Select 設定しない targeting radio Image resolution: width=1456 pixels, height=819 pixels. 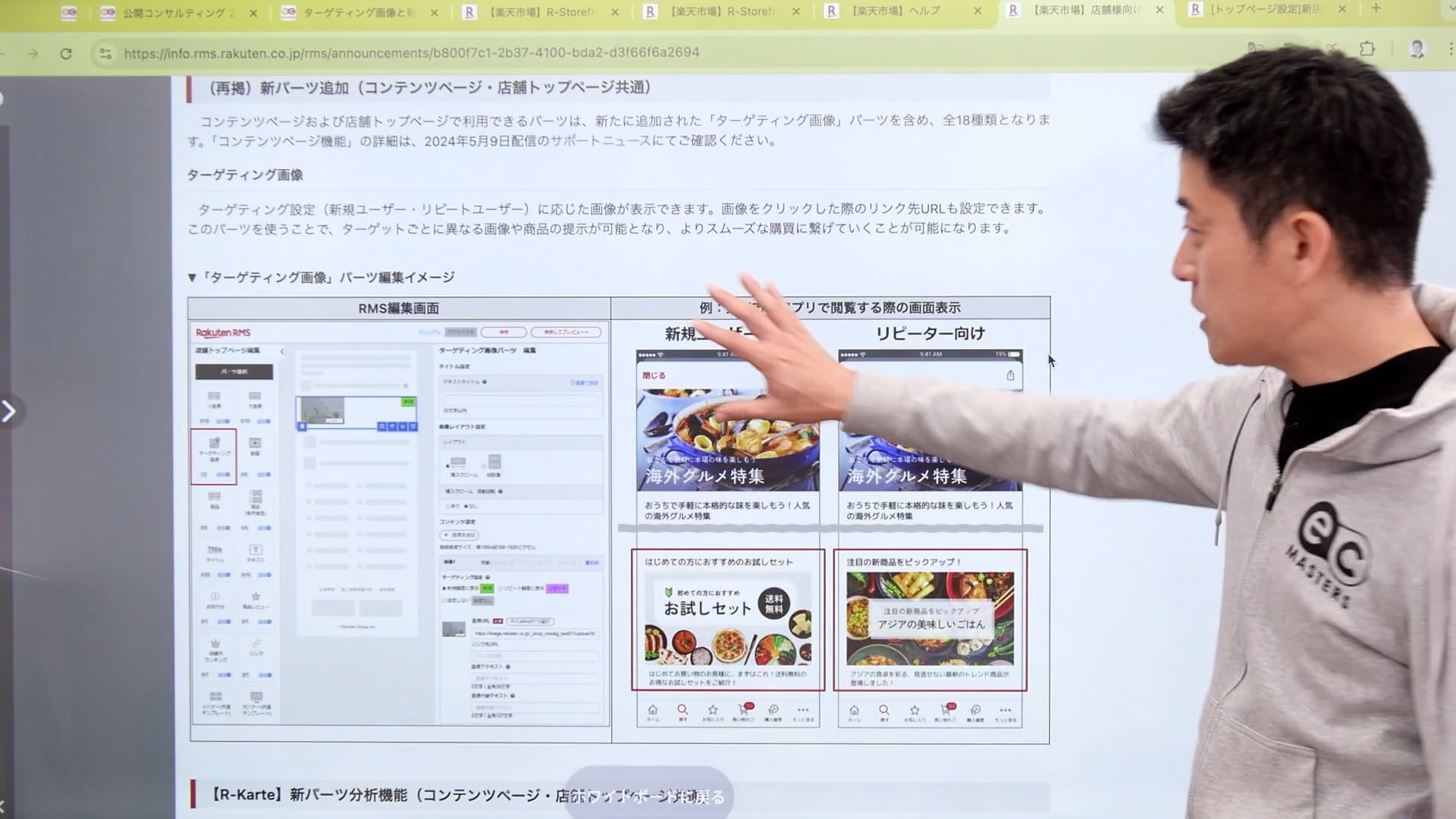444,601
